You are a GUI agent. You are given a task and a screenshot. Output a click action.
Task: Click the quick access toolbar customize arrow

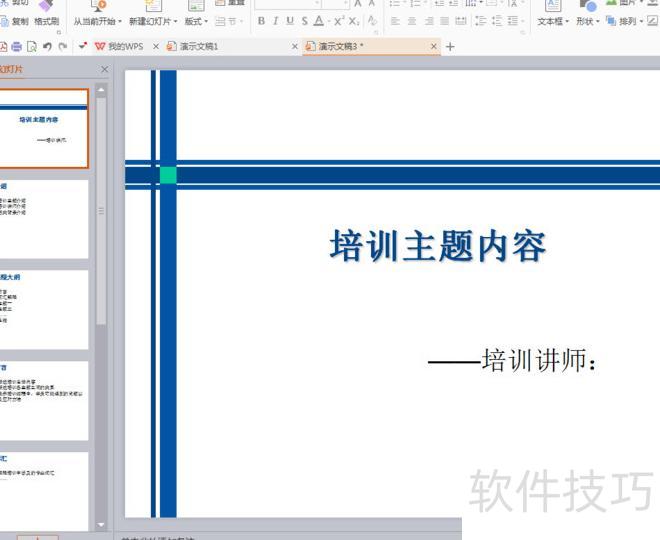click(82, 45)
